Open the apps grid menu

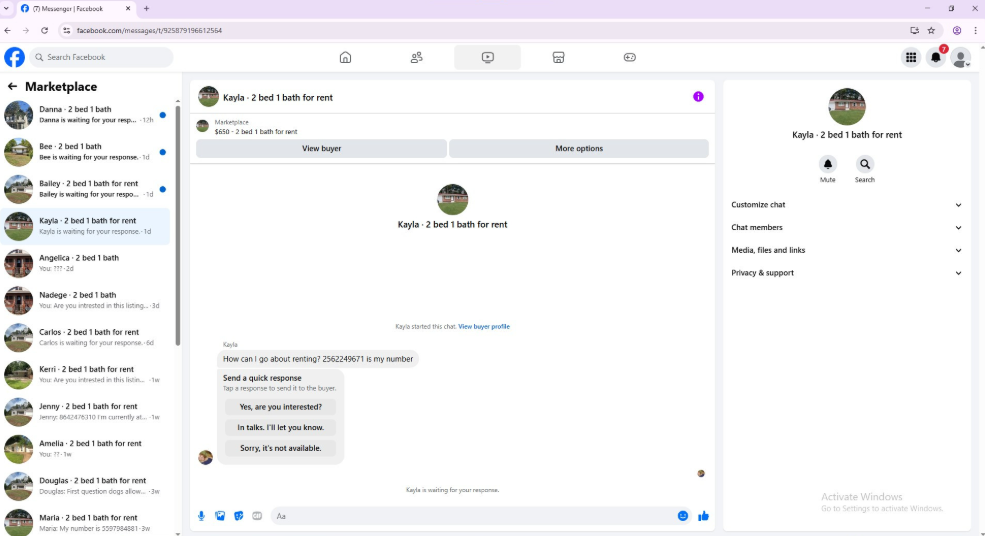911,57
